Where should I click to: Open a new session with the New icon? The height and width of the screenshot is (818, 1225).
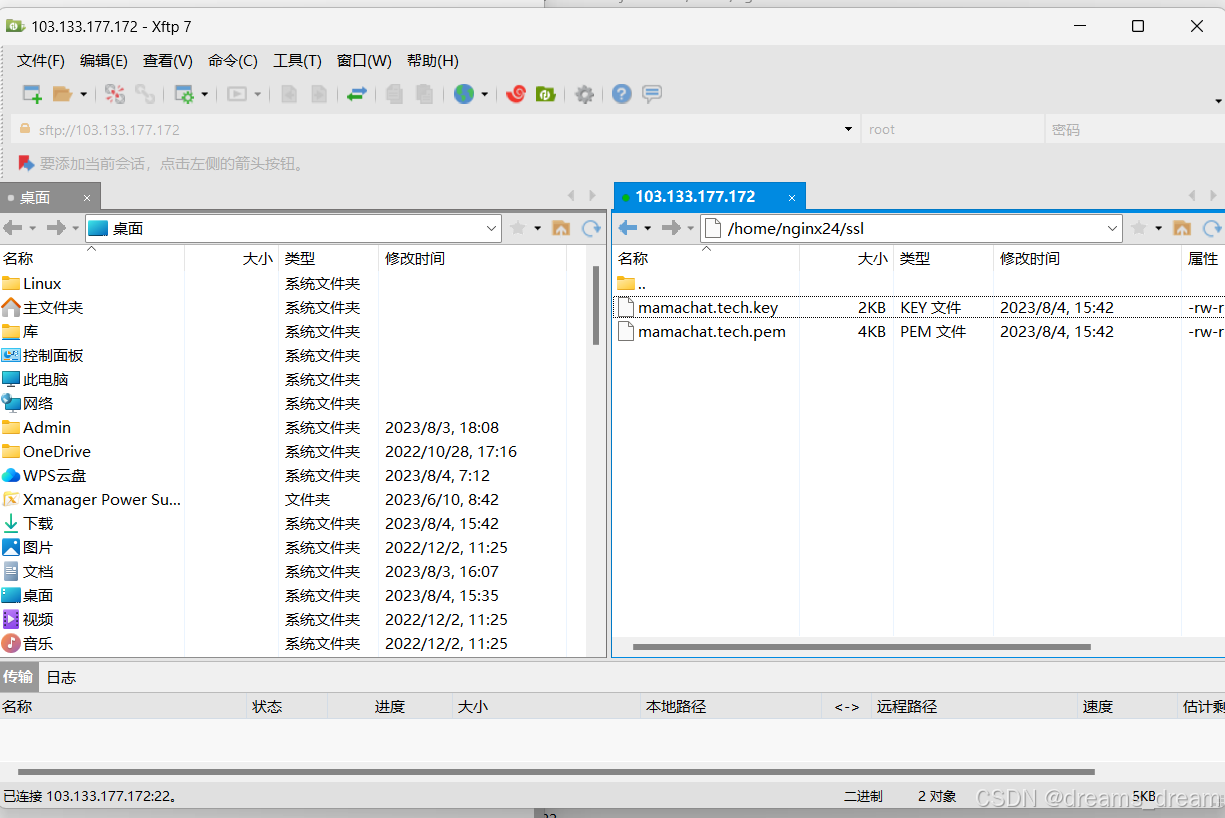pos(31,93)
